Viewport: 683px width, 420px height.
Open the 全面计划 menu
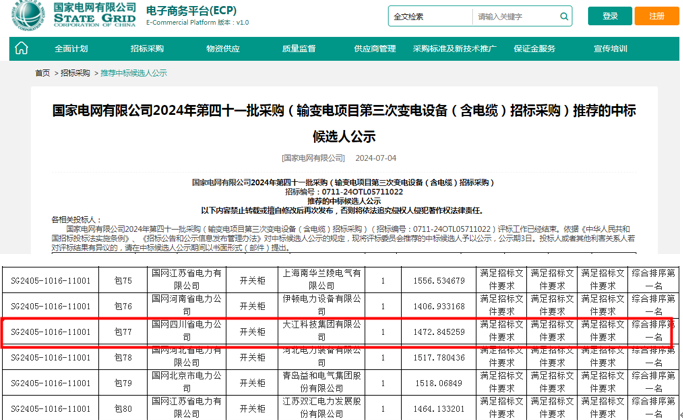pos(71,48)
